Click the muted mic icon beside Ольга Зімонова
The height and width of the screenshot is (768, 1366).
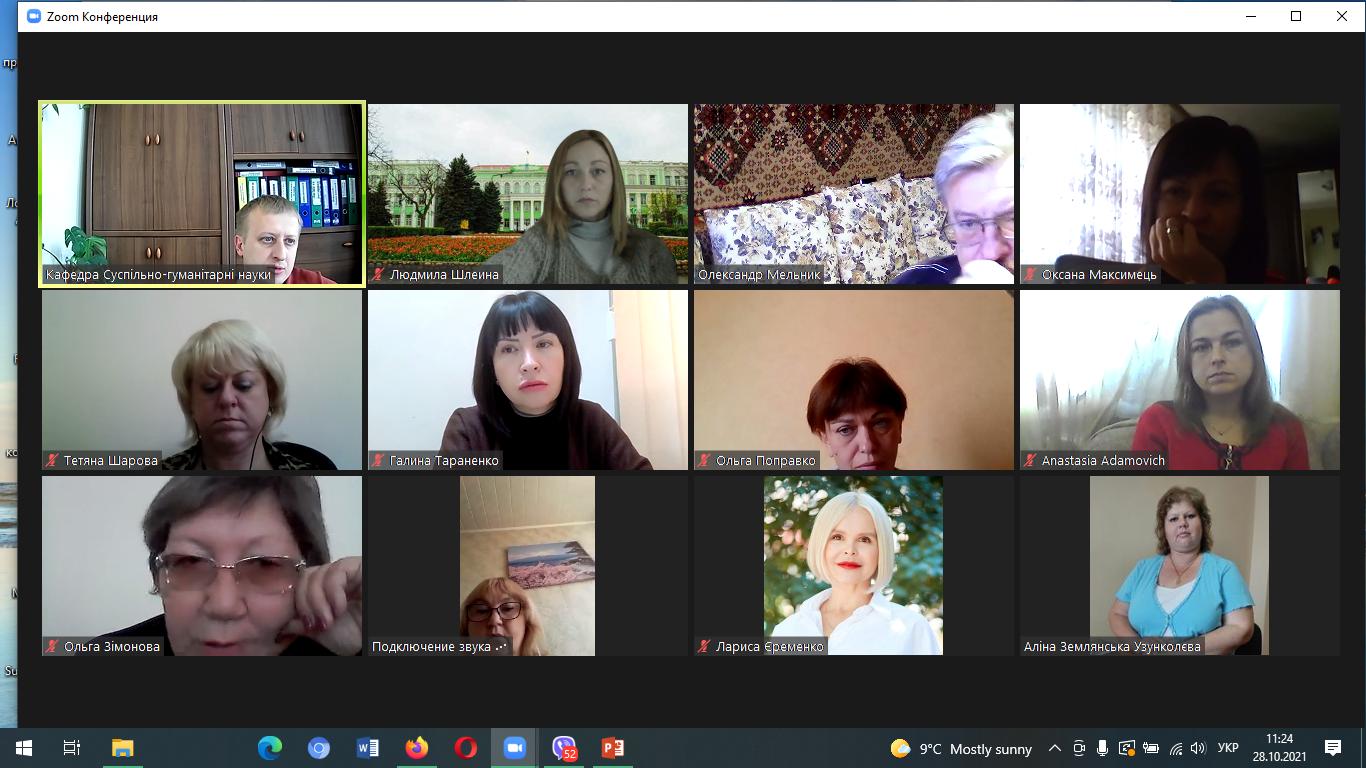53,646
